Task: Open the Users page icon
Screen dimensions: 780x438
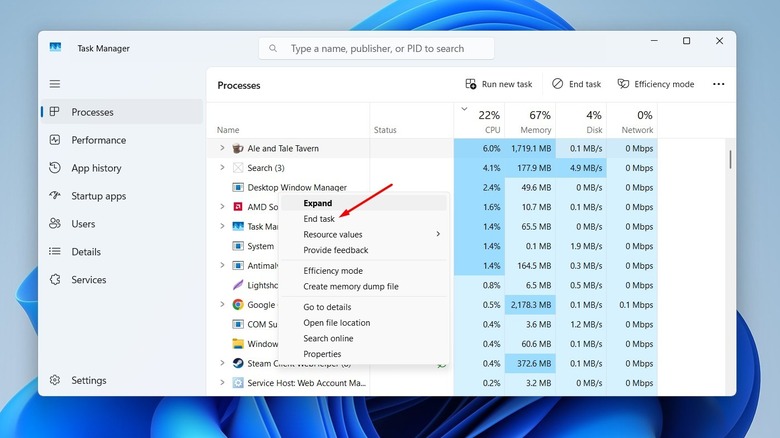Action: coord(55,224)
